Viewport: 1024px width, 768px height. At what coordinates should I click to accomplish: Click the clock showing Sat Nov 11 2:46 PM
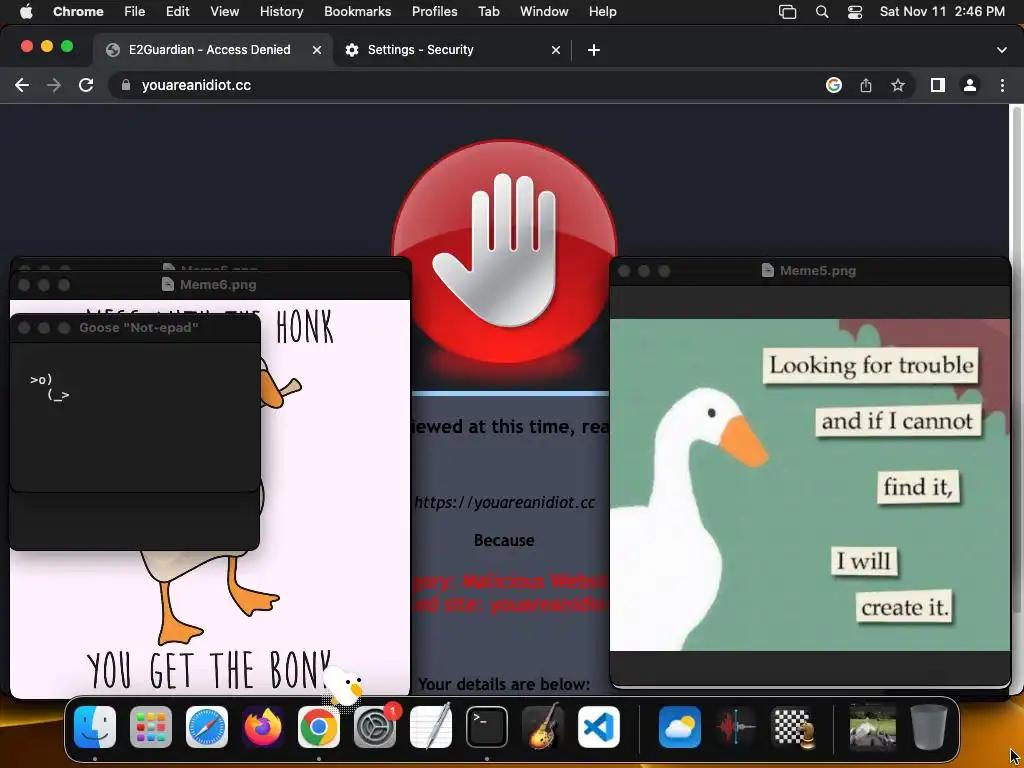(942, 12)
